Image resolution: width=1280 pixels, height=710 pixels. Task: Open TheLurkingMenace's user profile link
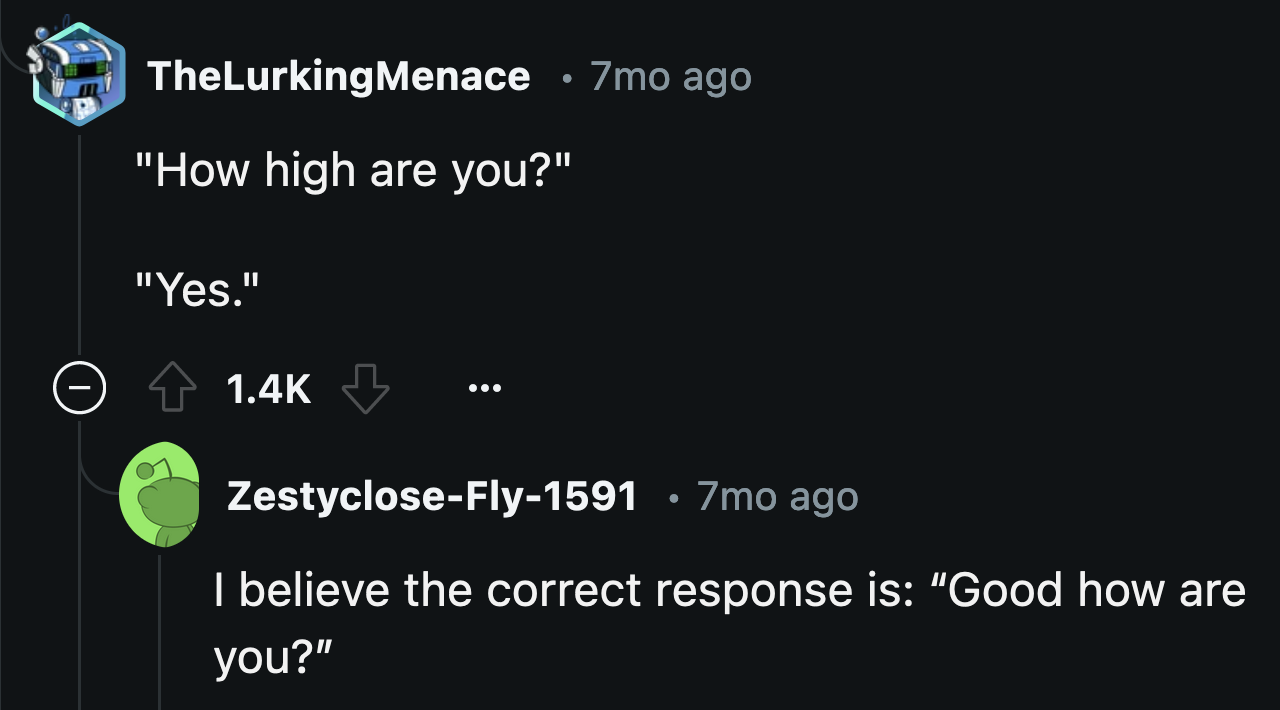click(x=338, y=77)
